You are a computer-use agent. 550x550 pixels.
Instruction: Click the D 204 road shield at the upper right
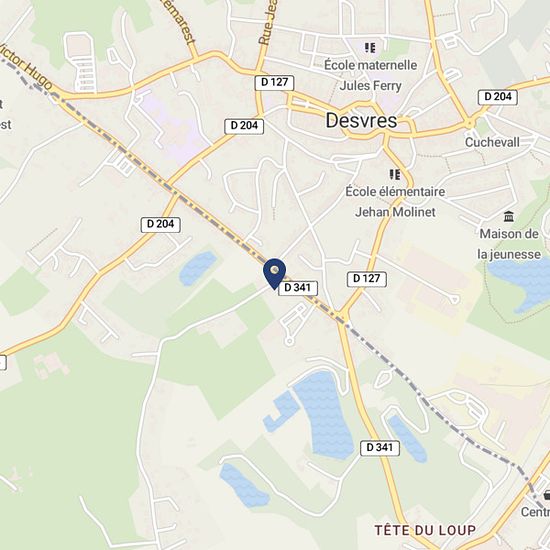tap(498, 97)
